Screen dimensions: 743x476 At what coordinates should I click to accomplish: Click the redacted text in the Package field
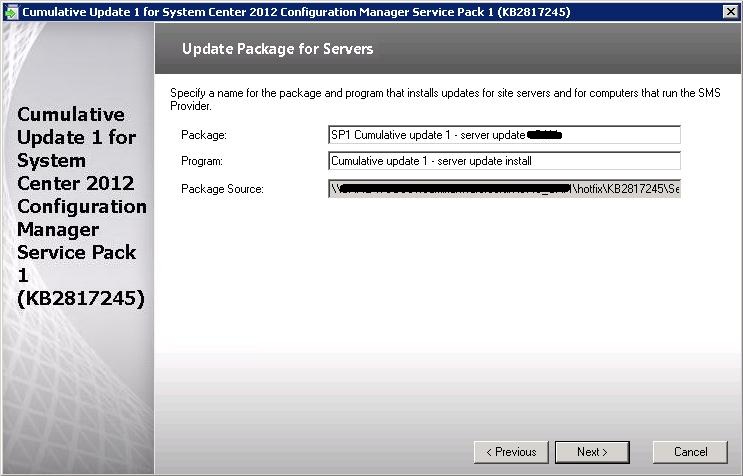click(545, 134)
